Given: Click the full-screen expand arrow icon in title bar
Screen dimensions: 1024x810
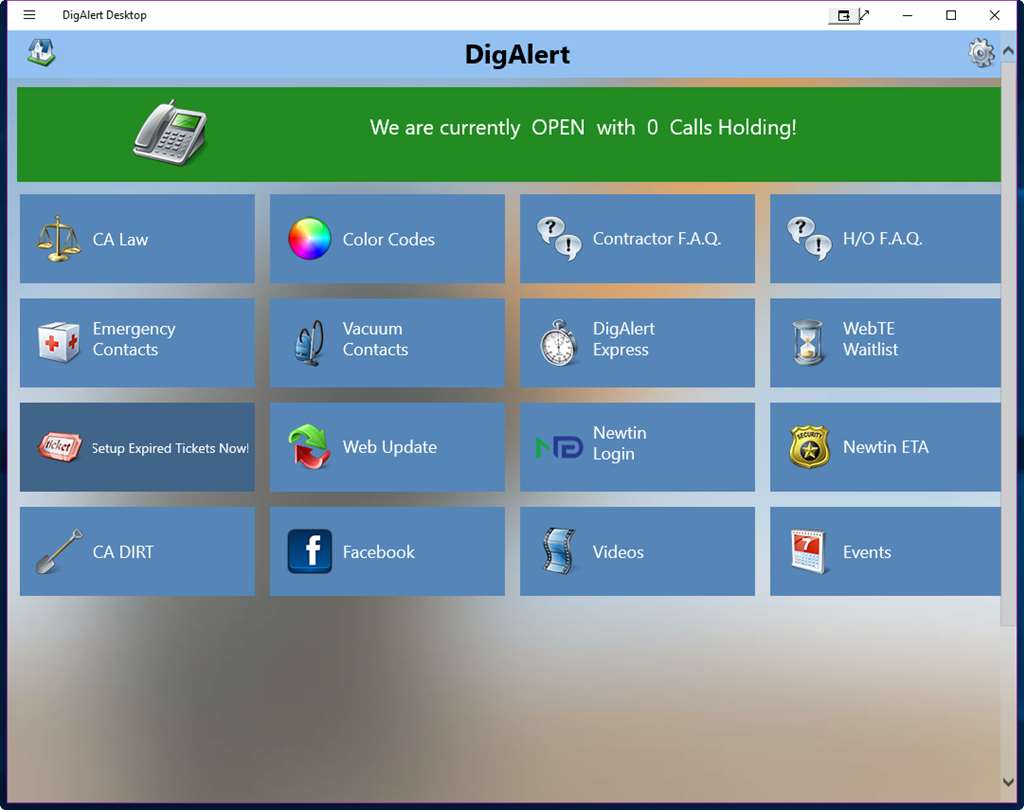Looking at the screenshot, I should (864, 14).
